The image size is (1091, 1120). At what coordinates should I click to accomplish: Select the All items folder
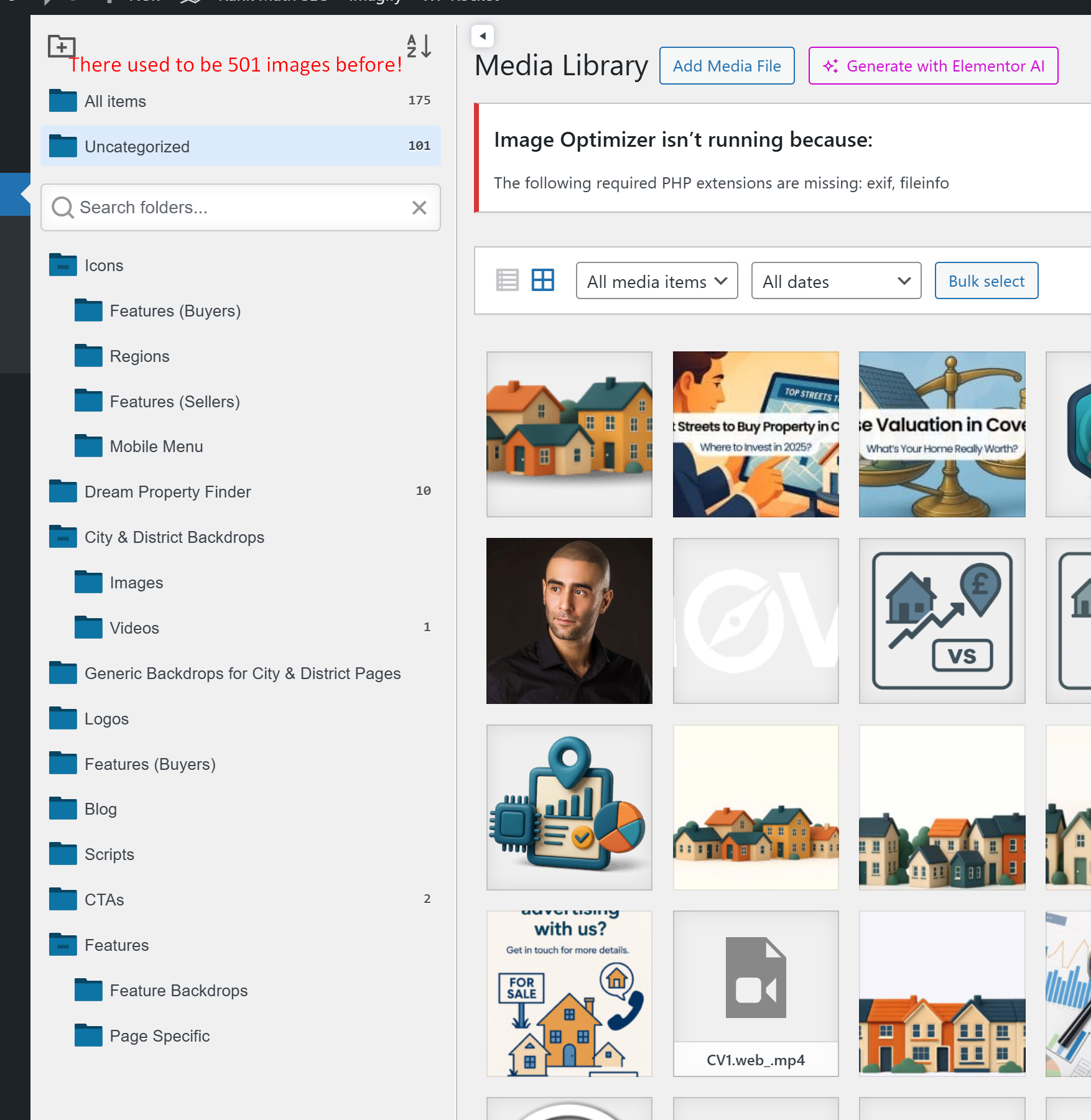[x=241, y=101]
